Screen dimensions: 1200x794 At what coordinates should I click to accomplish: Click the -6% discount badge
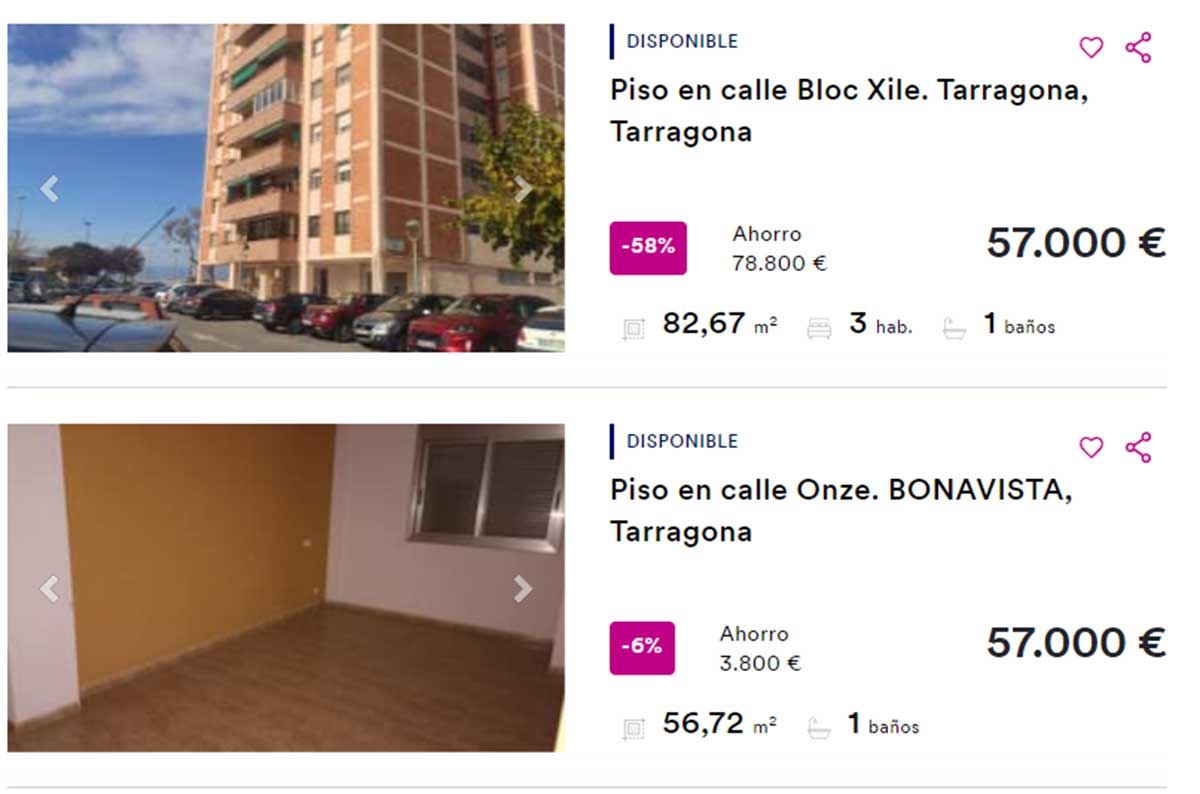pyautogui.click(x=642, y=648)
